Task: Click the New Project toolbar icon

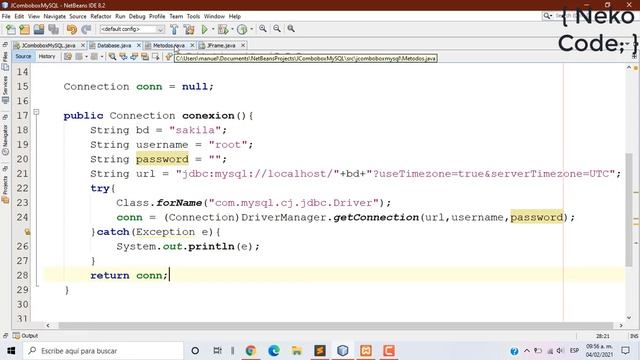Action: 25,29
